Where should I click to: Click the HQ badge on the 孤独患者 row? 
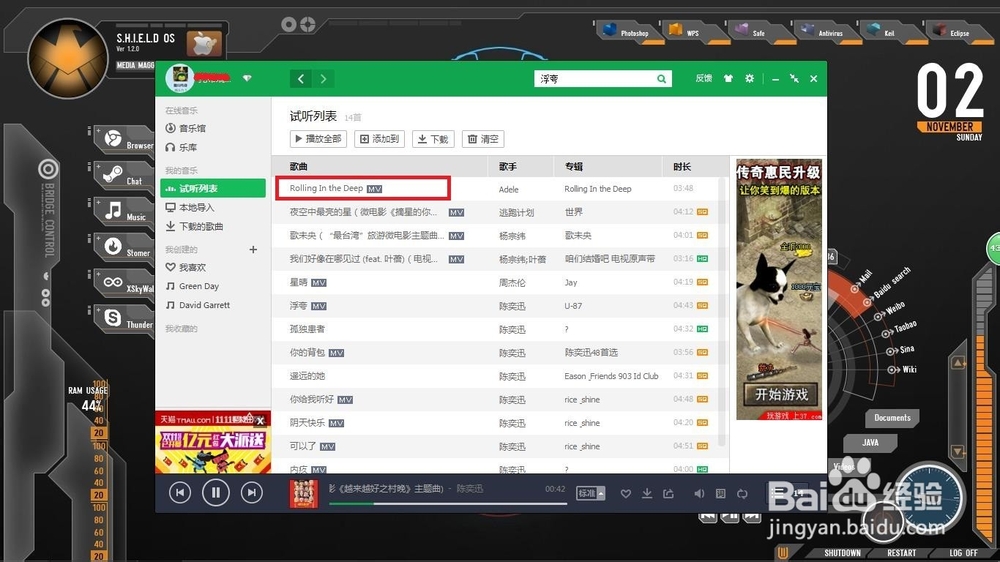[702, 329]
